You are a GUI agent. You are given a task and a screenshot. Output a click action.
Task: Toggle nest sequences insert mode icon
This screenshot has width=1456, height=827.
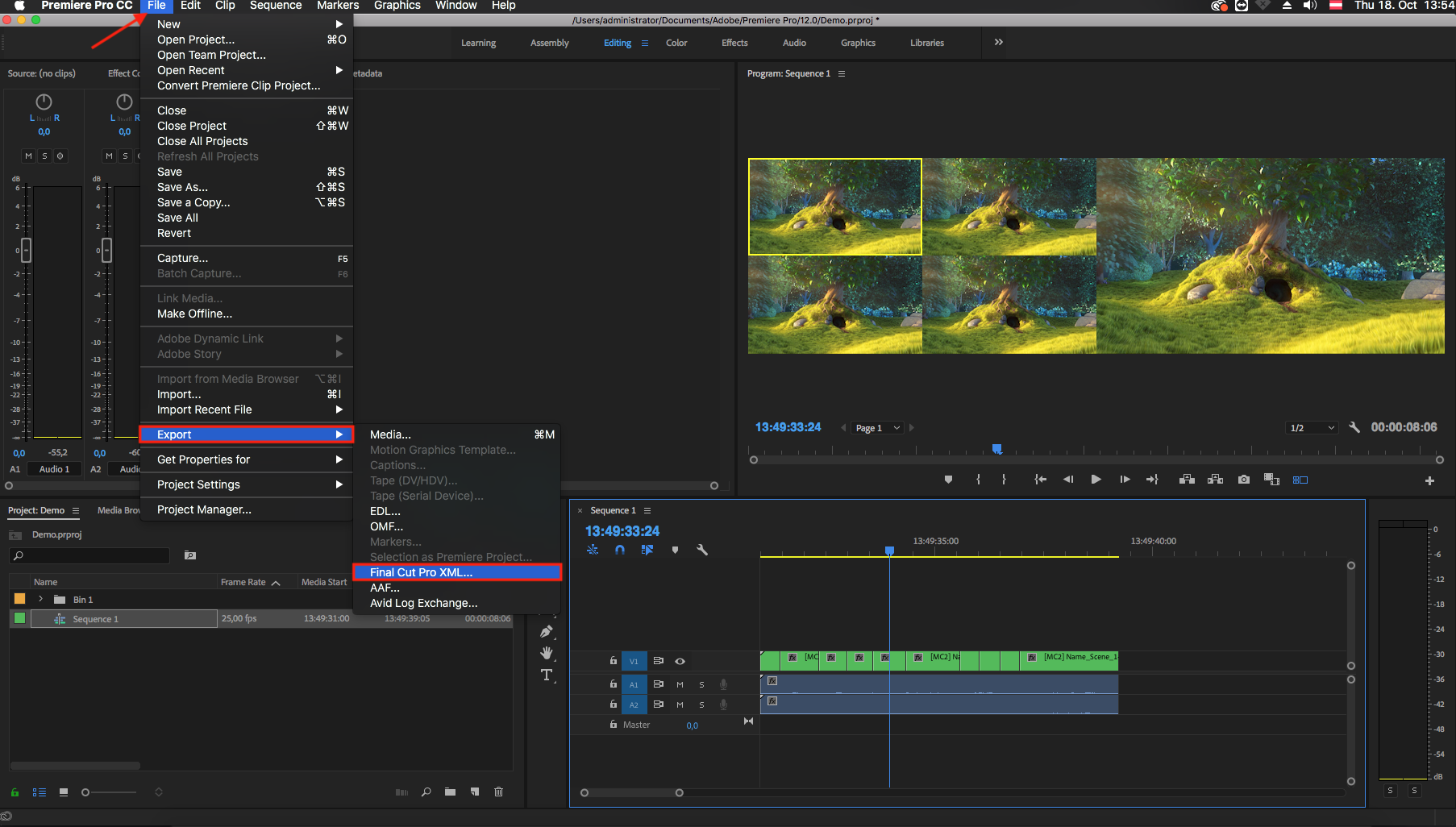coord(593,550)
